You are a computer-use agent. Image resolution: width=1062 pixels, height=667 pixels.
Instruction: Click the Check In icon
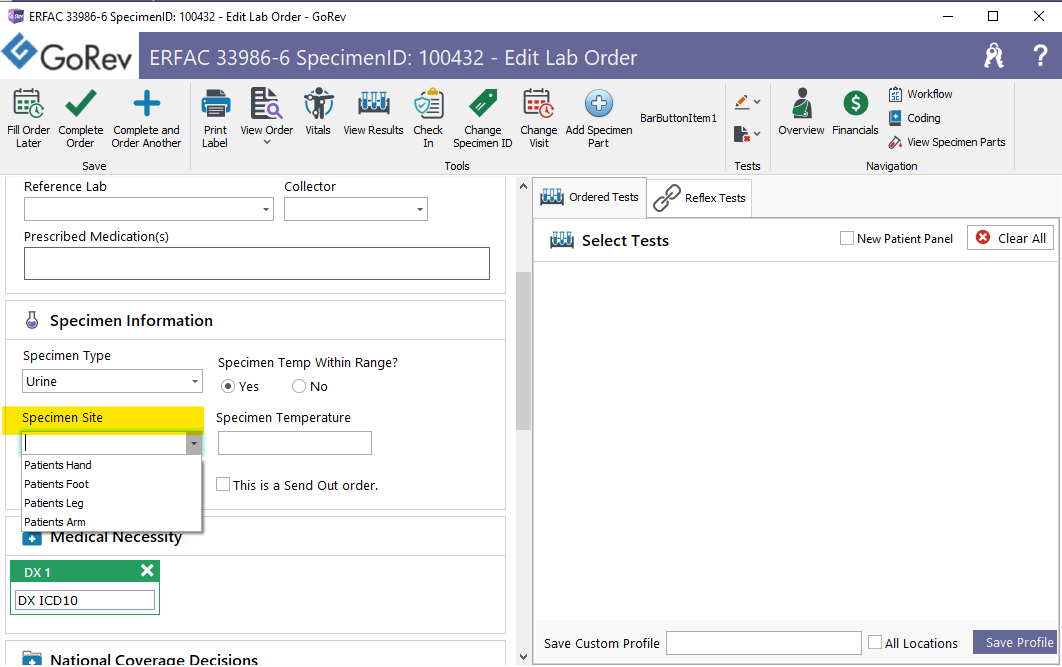(x=428, y=104)
